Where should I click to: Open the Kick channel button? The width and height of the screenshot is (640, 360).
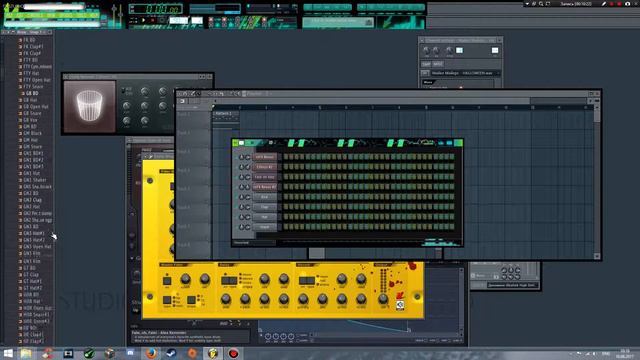[x=264, y=197]
